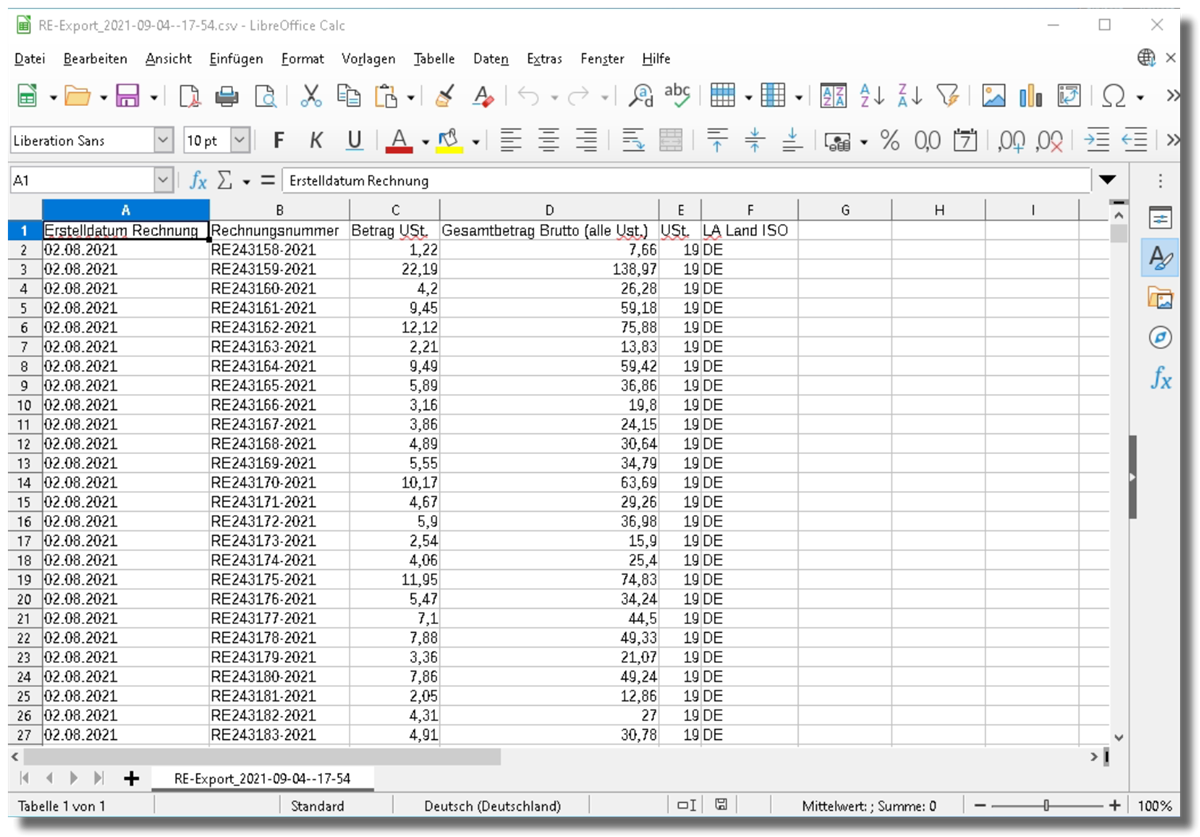Toggle bold formatting (F button)

point(279,141)
